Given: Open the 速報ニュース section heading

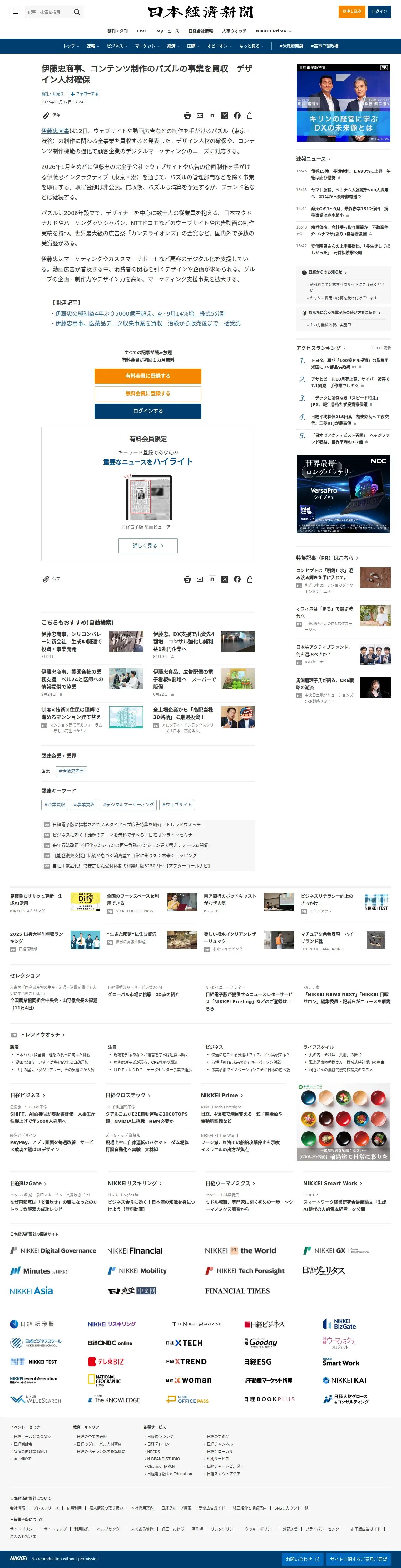Looking at the screenshot, I should (313, 159).
